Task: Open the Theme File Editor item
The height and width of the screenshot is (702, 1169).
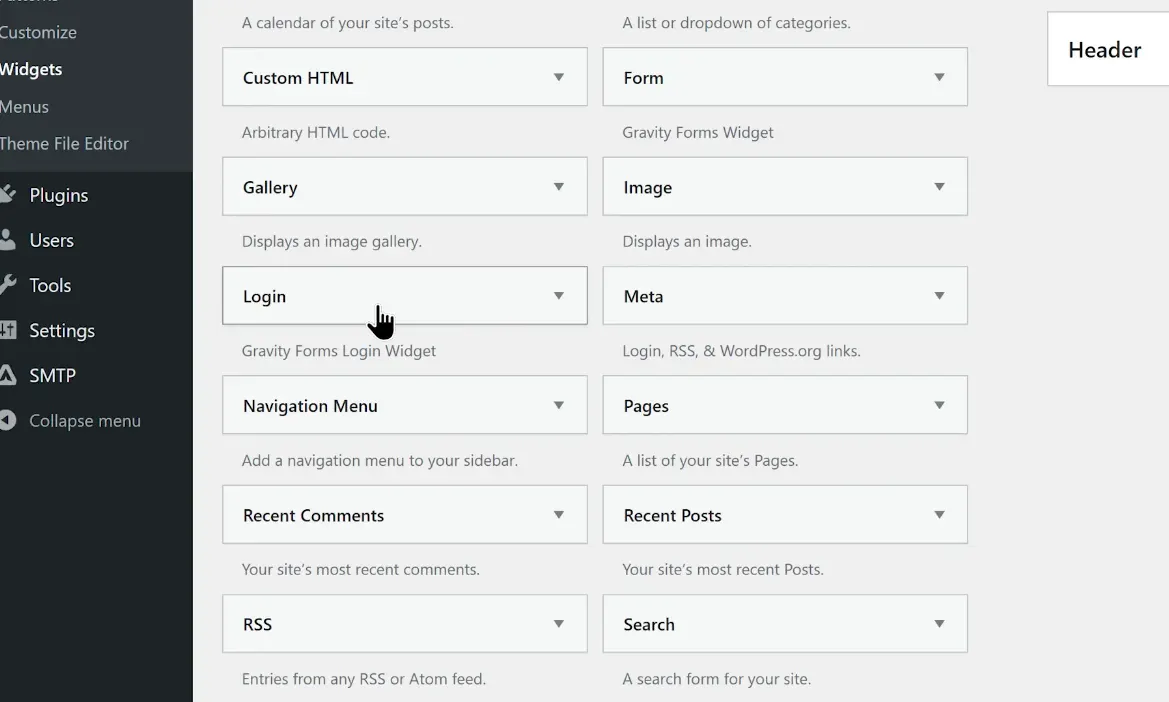Action: click(x=64, y=143)
